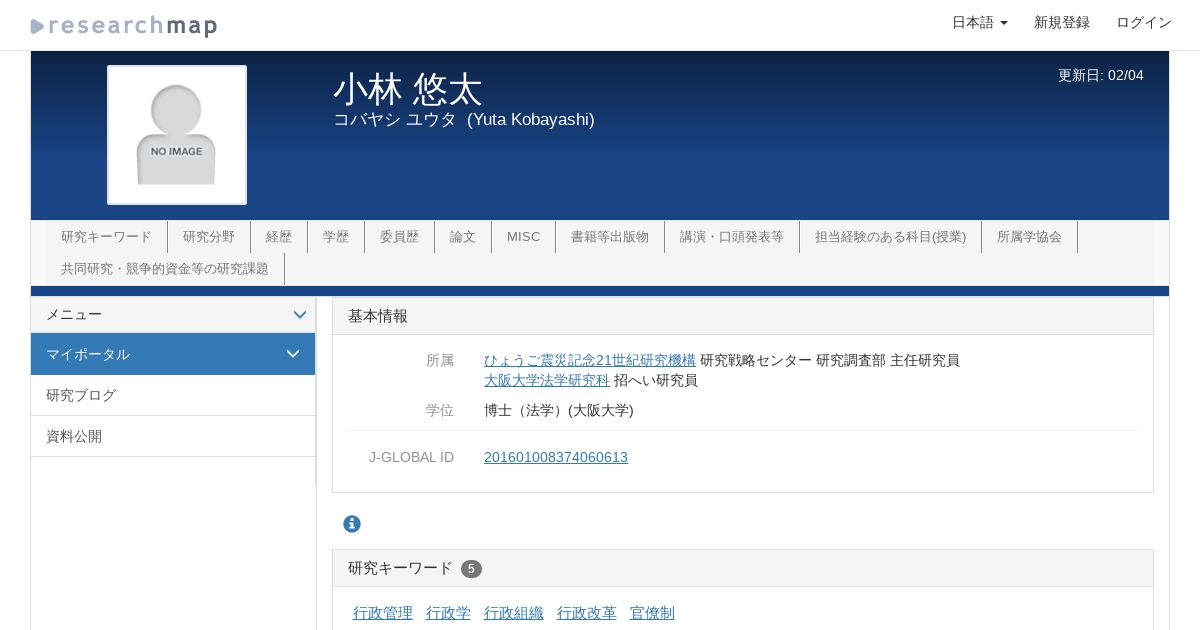Screen dimensions: 1200x630
Task: Collapse the メニュー sidebar chevron
Action: tap(299, 315)
